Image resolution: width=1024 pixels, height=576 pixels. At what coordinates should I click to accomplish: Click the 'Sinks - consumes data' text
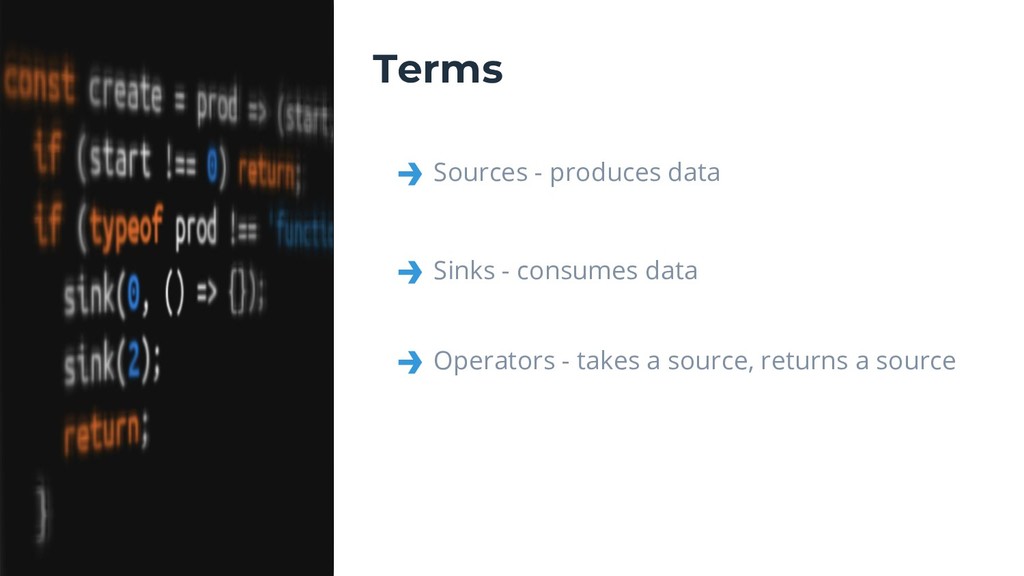[566, 270]
